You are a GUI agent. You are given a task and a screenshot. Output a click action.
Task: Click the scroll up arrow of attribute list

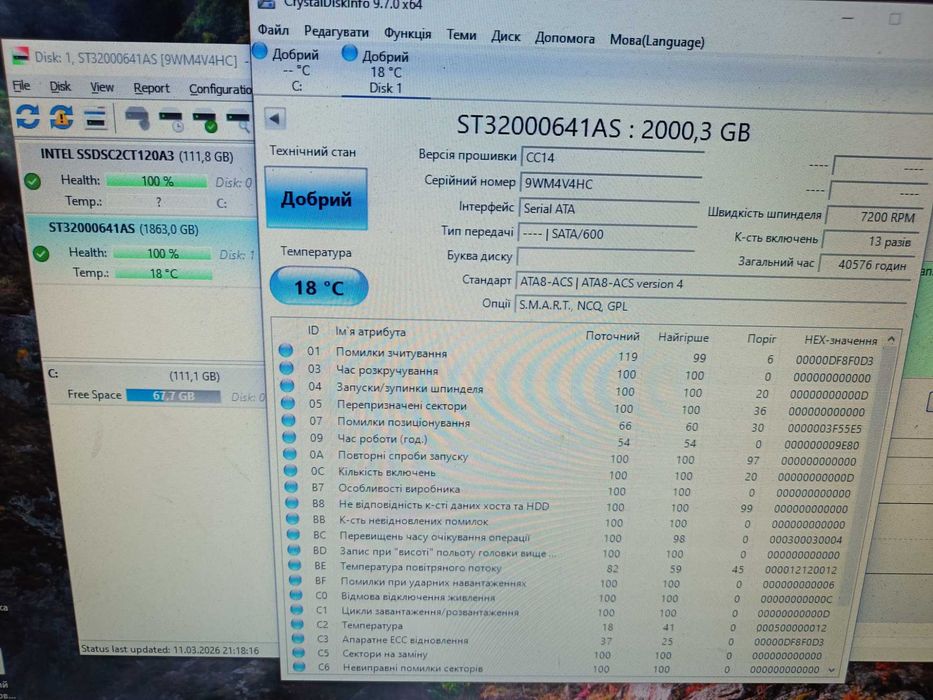pos(891,339)
